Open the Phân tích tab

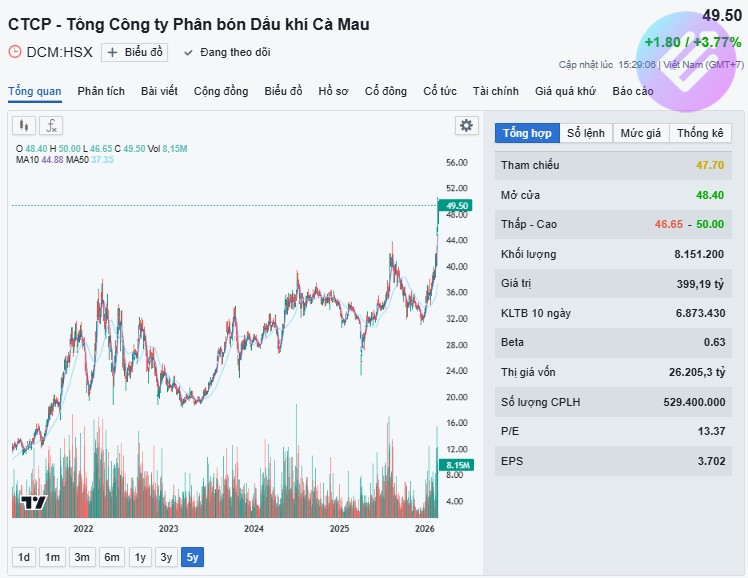pos(101,91)
